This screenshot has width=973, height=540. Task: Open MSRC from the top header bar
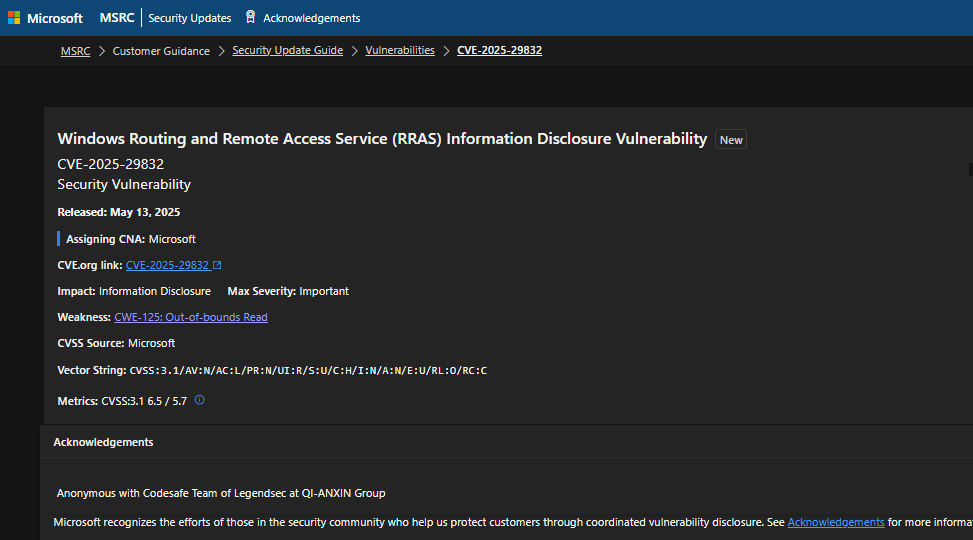point(117,18)
